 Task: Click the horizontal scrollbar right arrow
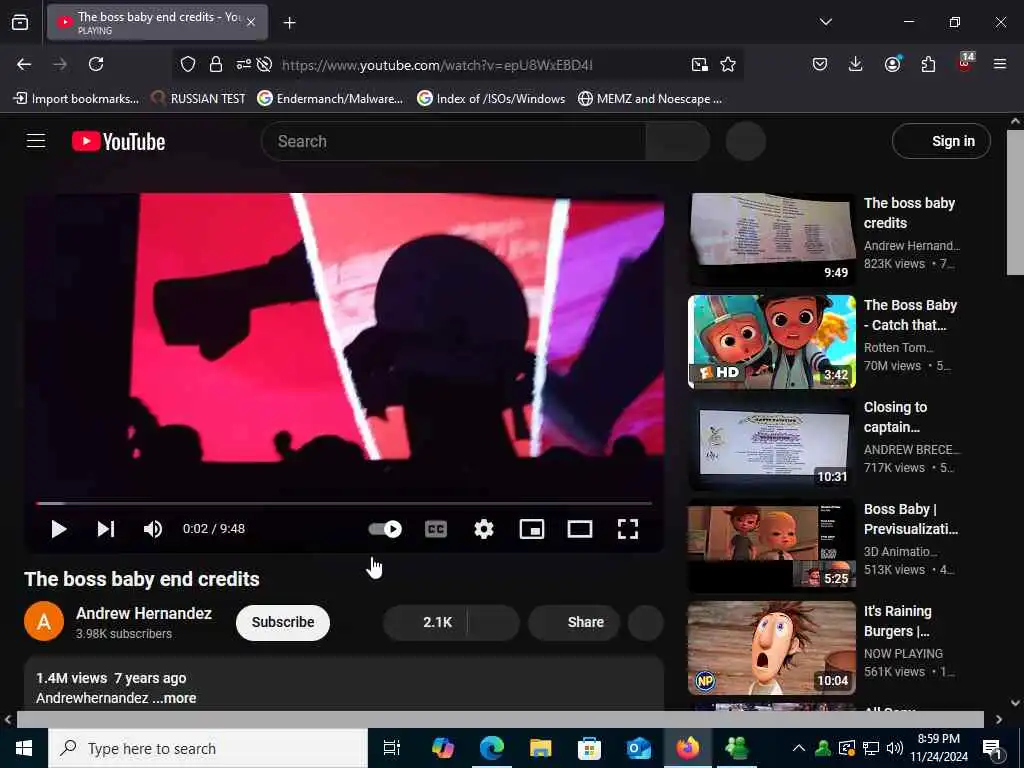click(999, 719)
